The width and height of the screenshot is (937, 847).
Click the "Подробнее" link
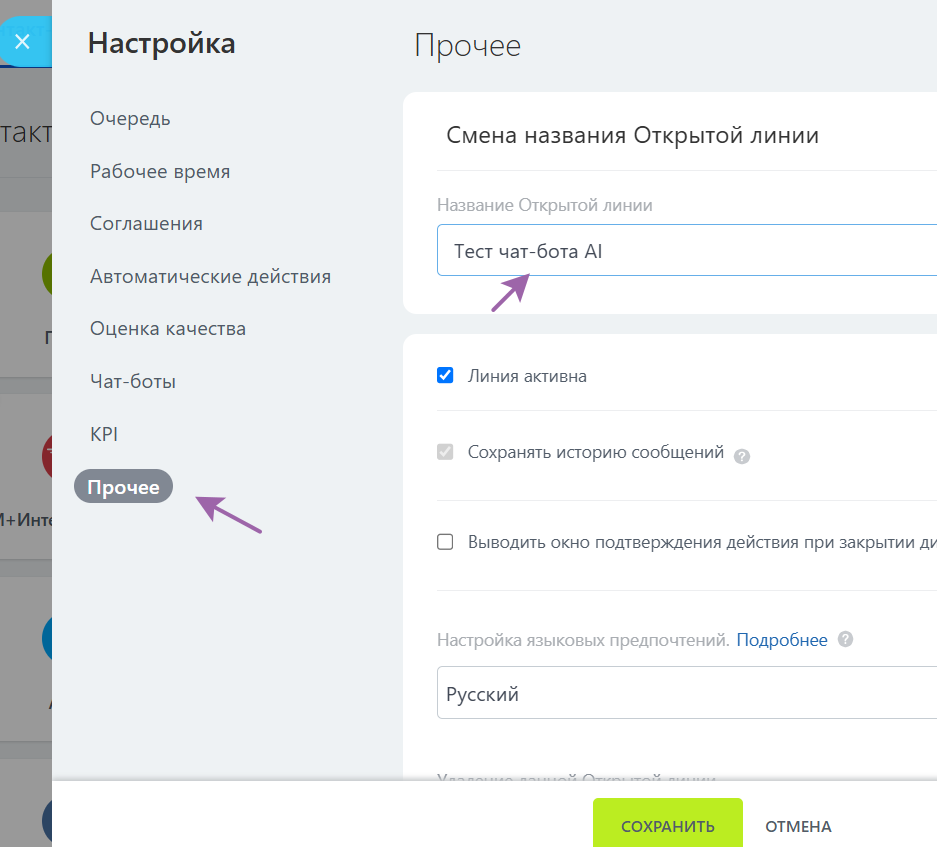(x=782, y=639)
